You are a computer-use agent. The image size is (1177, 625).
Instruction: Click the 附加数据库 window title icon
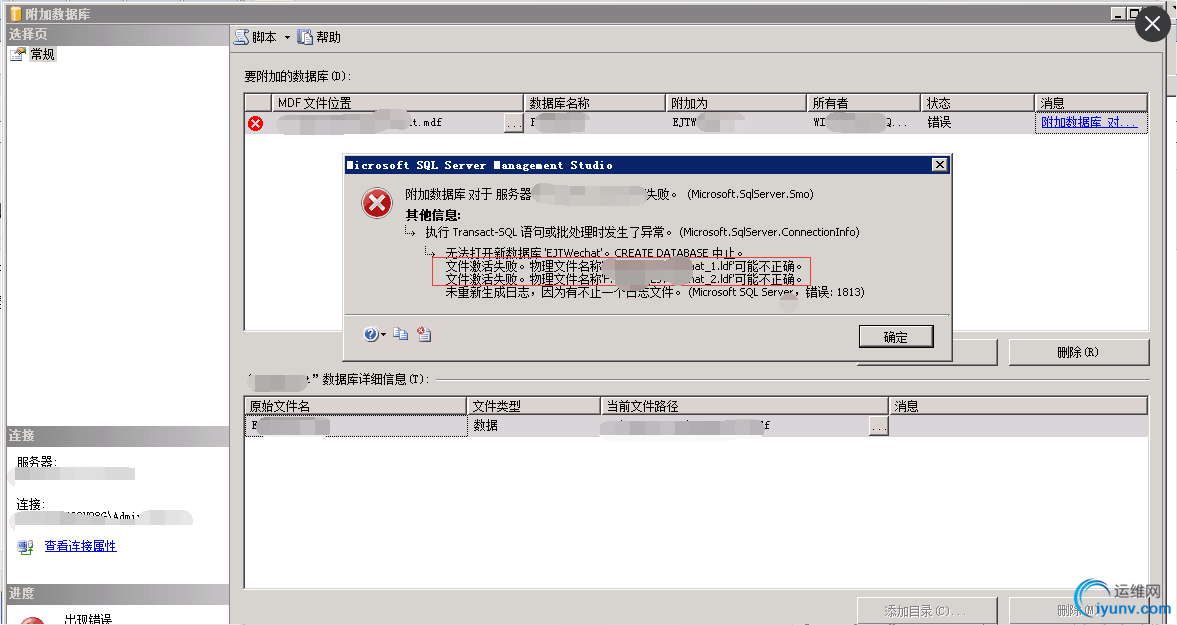pos(15,14)
